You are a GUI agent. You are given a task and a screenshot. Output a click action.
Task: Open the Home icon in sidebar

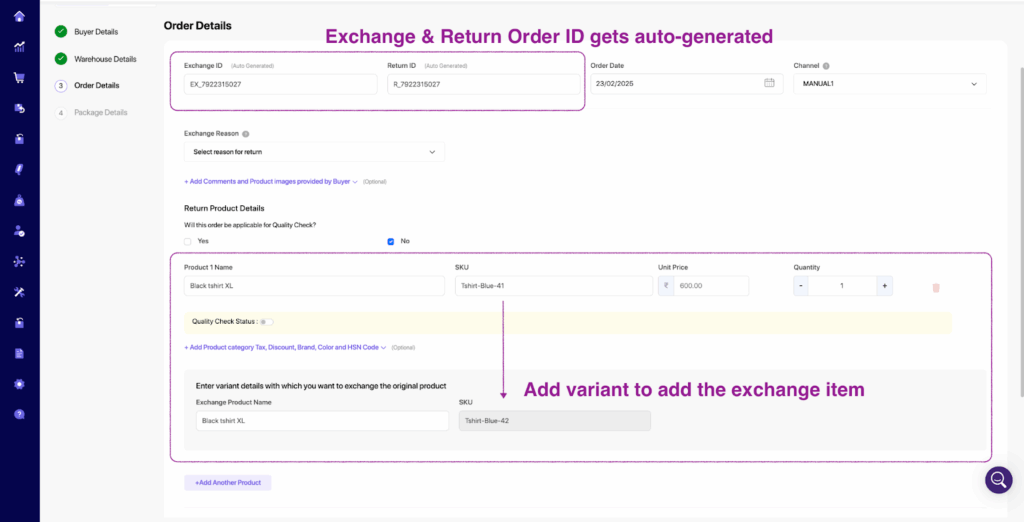(19, 15)
